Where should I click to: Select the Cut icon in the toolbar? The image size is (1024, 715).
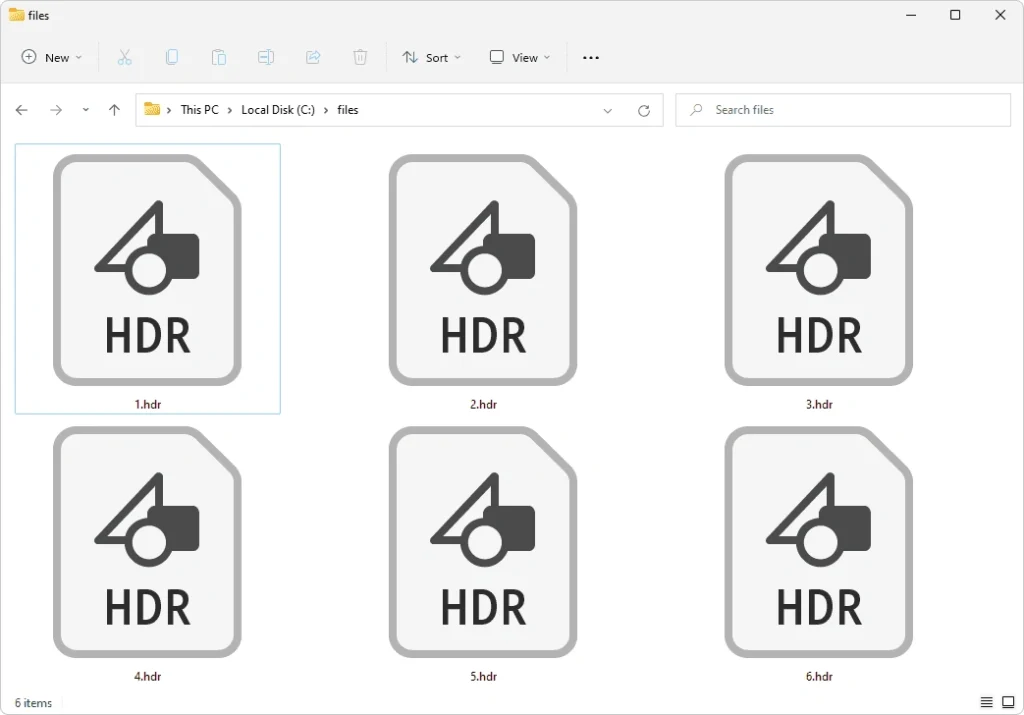point(124,57)
